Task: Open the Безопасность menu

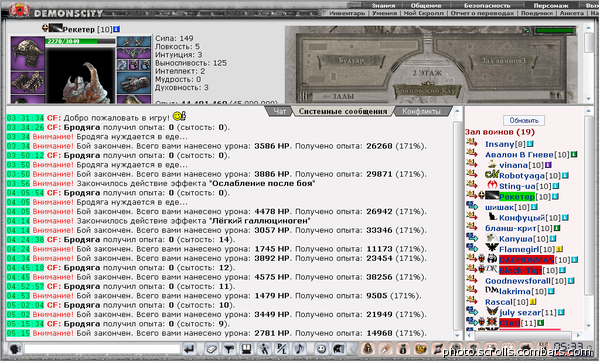Action: (487, 5)
